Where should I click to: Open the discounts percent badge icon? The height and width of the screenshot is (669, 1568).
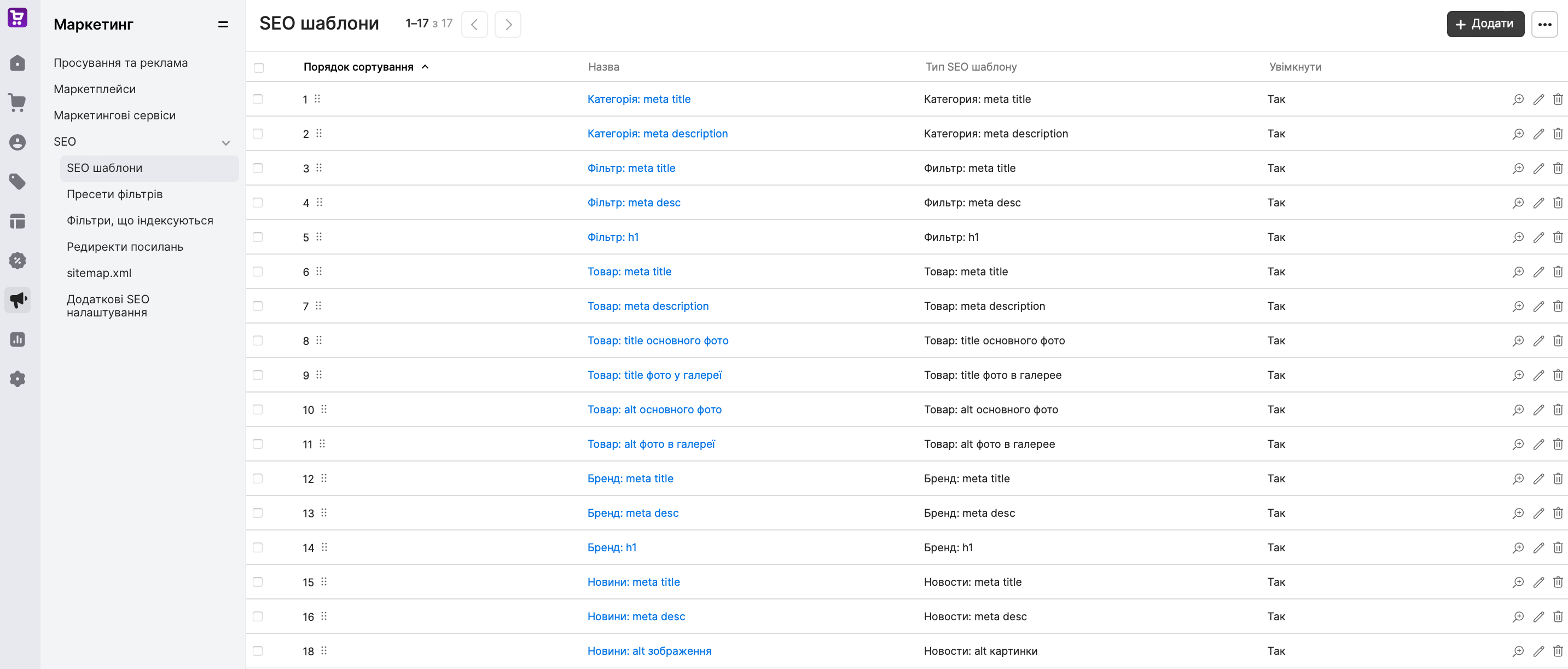click(17, 261)
